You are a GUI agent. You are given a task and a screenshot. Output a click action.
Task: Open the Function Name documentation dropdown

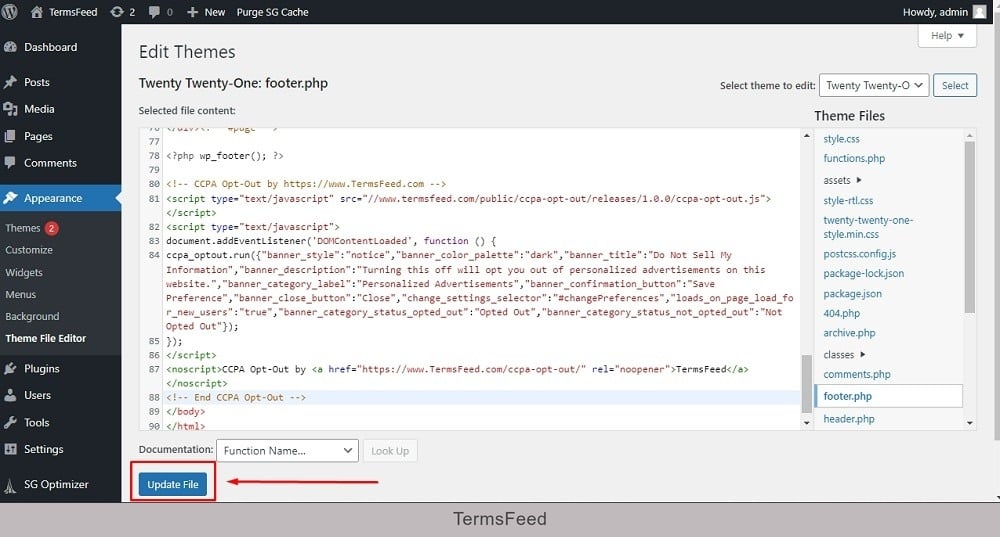(287, 451)
